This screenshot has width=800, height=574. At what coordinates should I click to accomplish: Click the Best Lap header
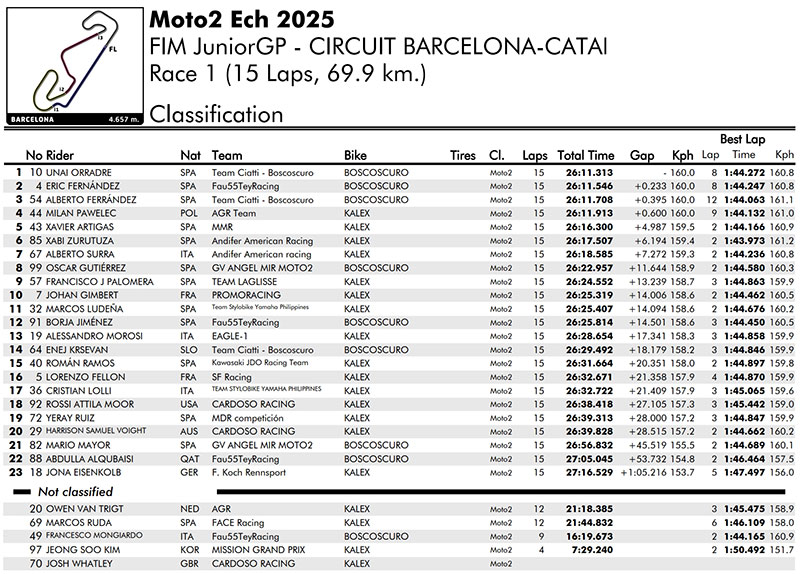coord(743,139)
